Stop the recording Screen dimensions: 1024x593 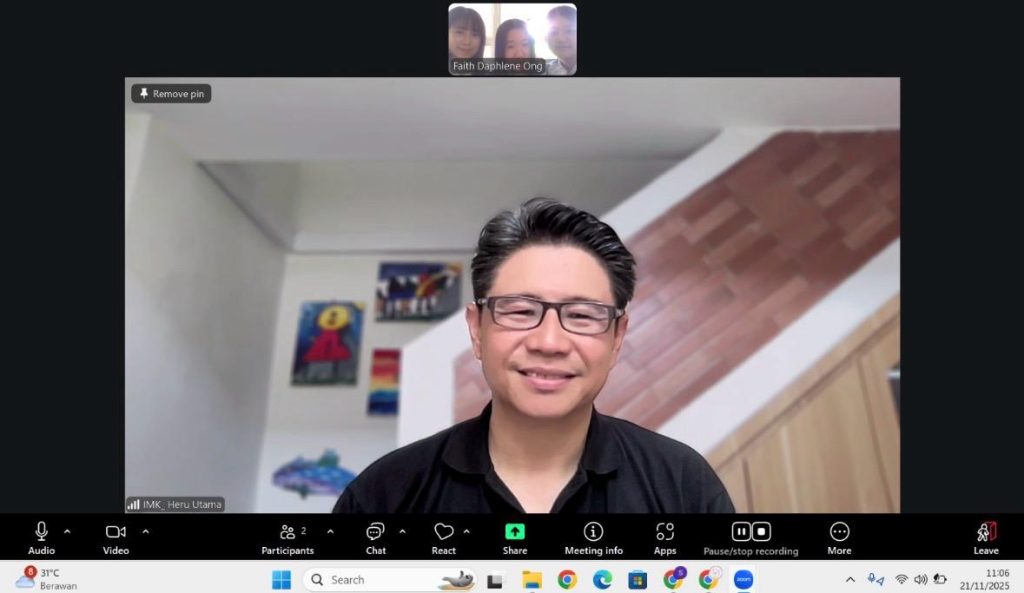pyautogui.click(x=761, y=532)
